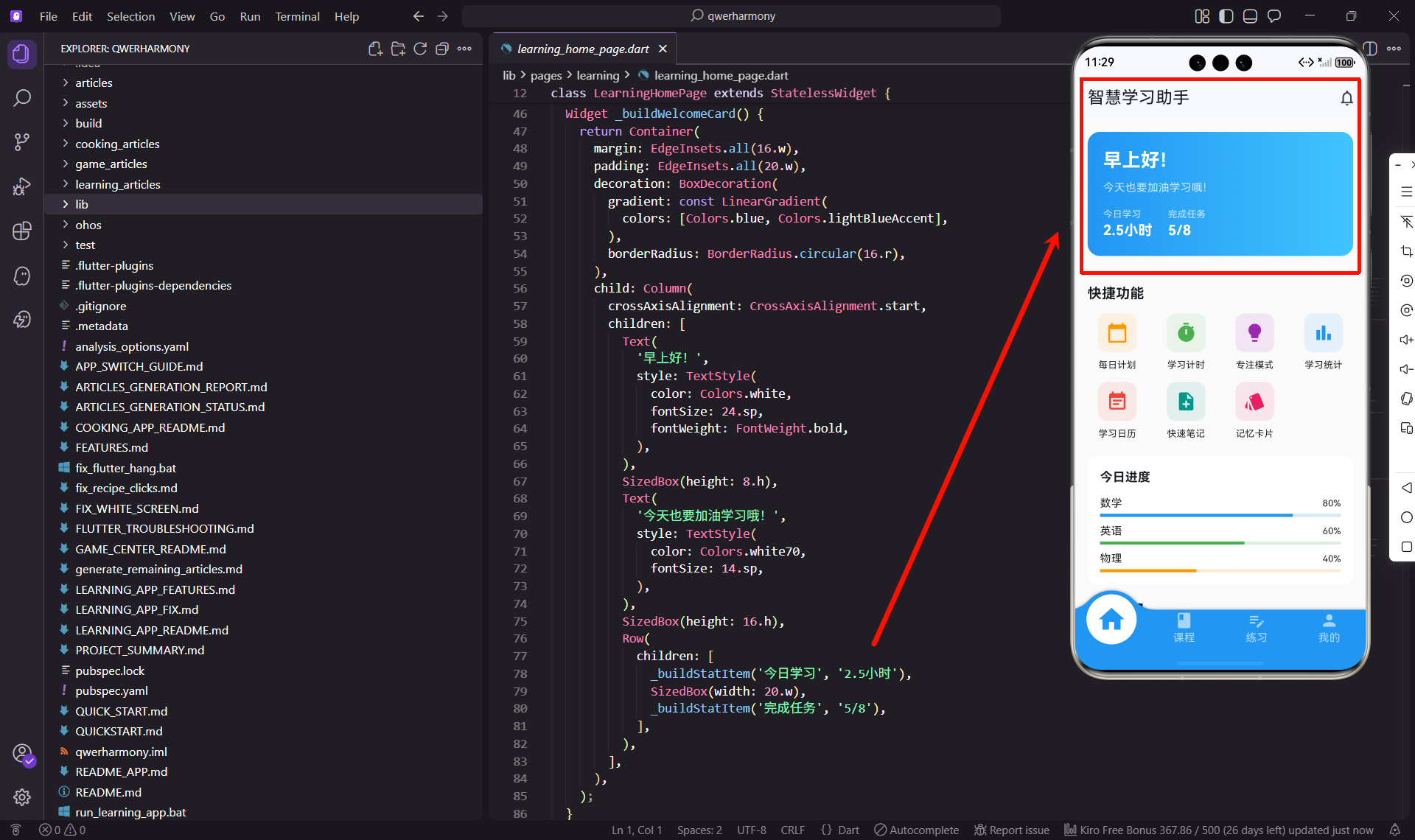Open Run and Debug view

(x=22, y=186)
